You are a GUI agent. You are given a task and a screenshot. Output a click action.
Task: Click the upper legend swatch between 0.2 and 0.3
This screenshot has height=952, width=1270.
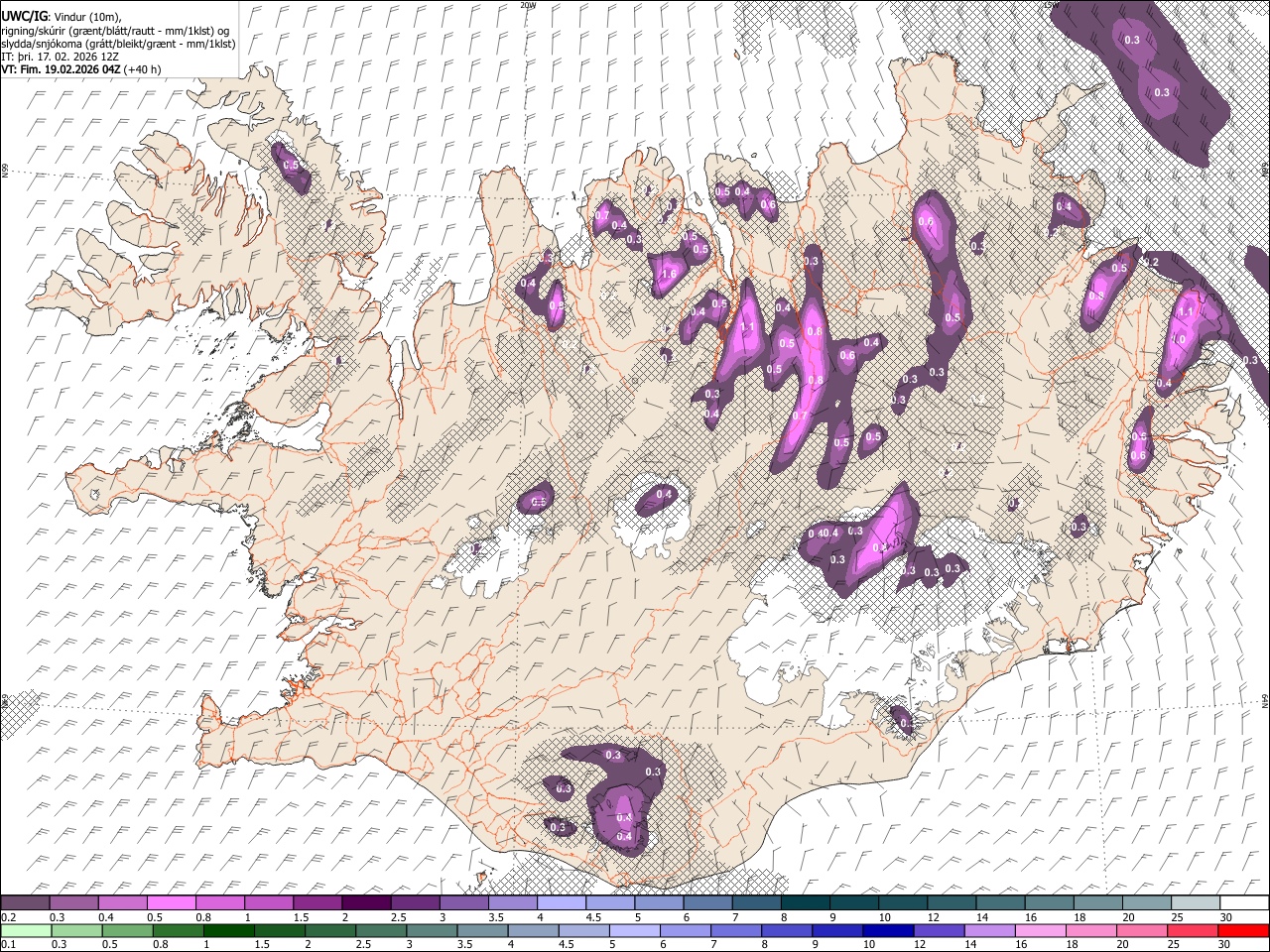25,902
